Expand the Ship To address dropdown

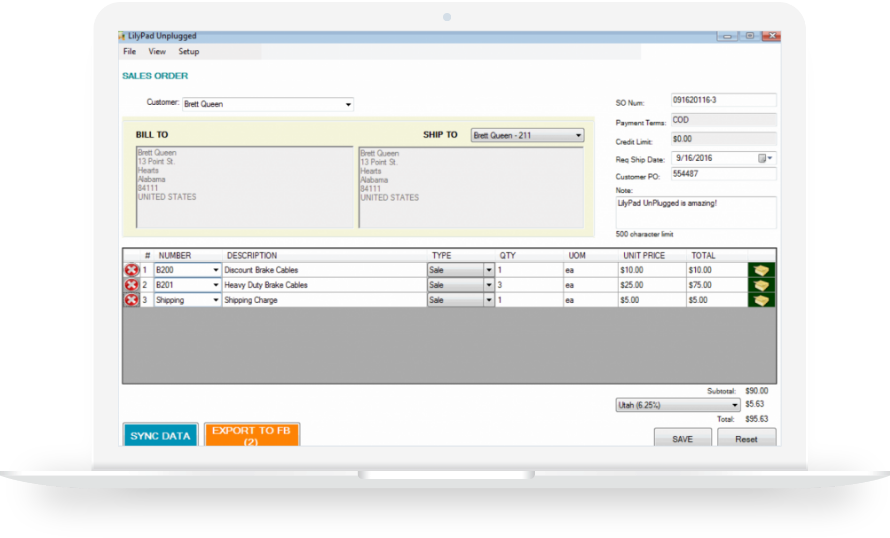pos(578,135)
